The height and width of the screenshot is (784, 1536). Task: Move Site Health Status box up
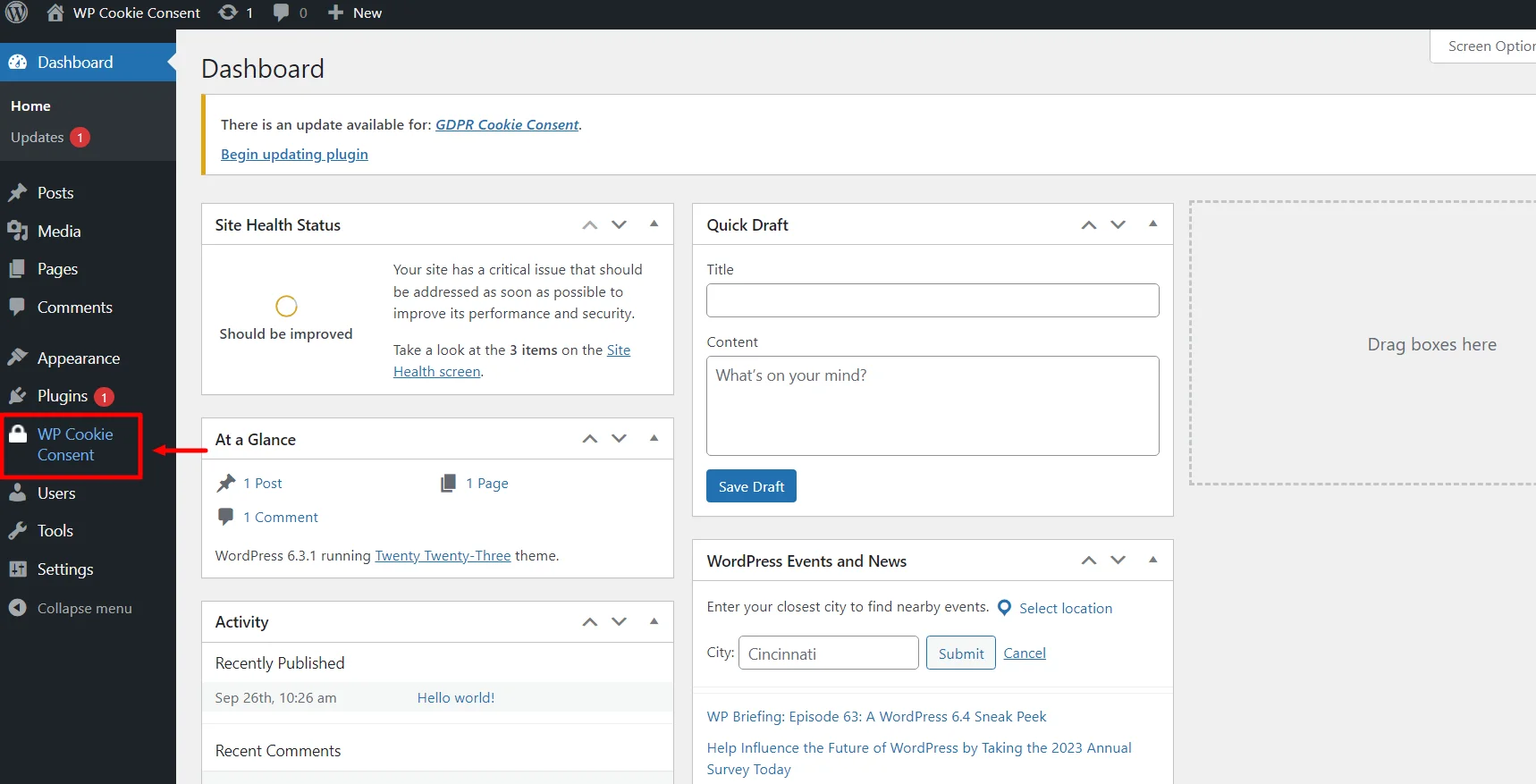point(590,224)
